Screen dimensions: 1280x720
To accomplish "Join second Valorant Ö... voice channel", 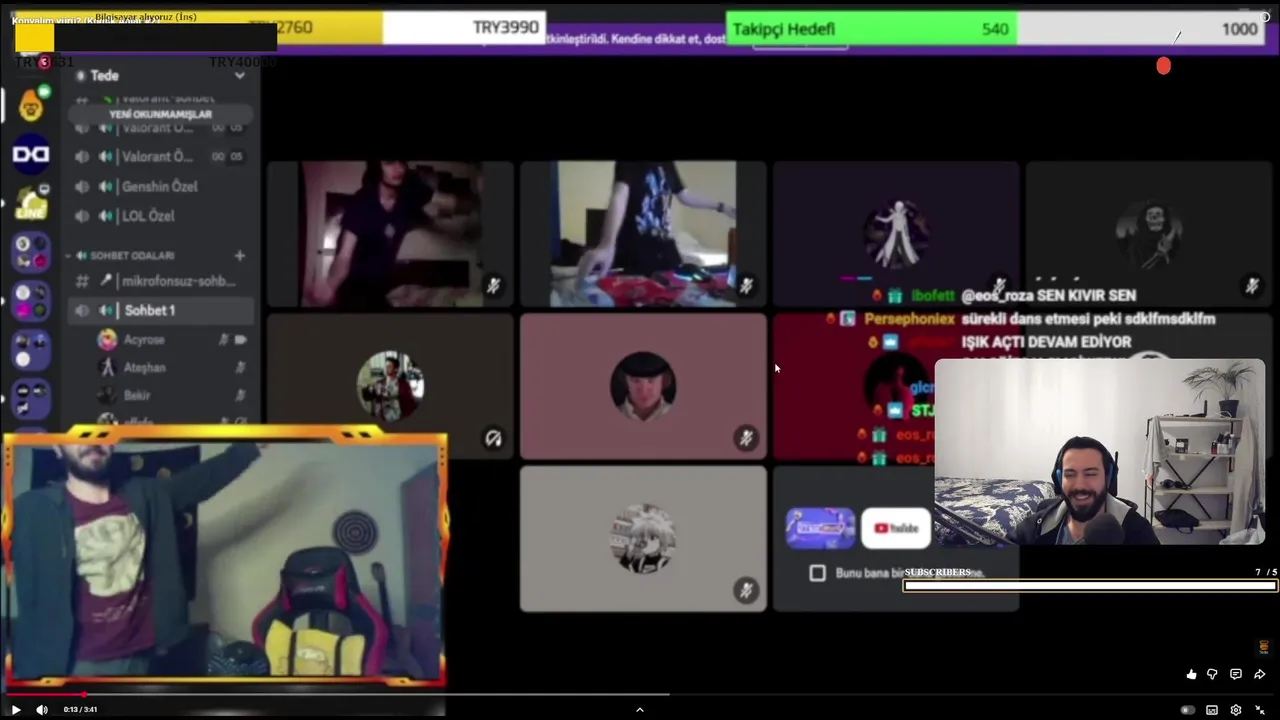I will tap(160, 157).
